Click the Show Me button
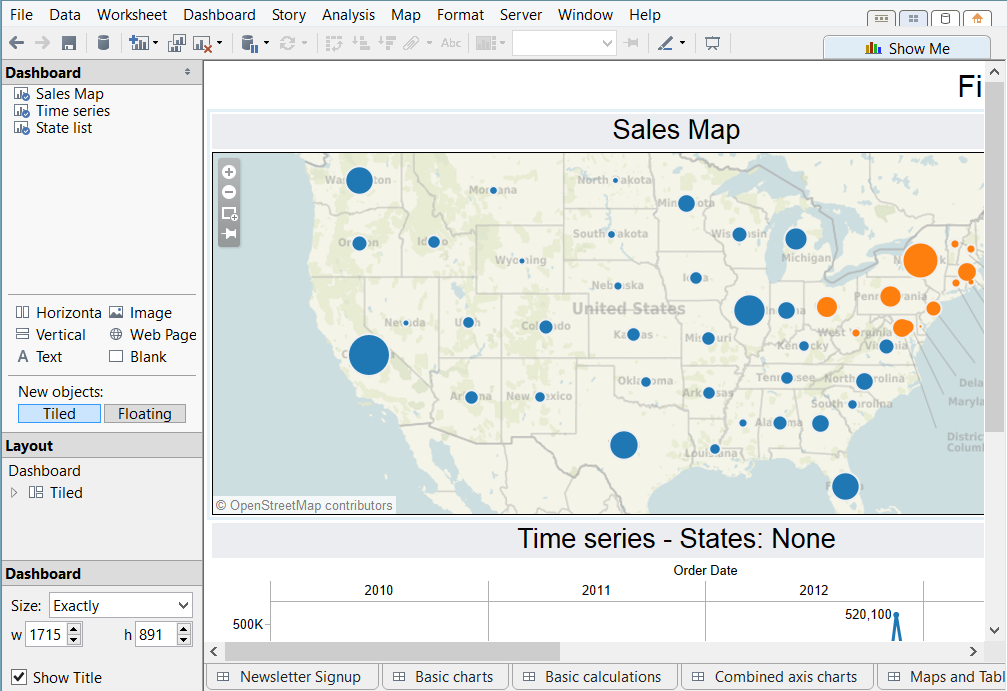 tap(907, 48)
